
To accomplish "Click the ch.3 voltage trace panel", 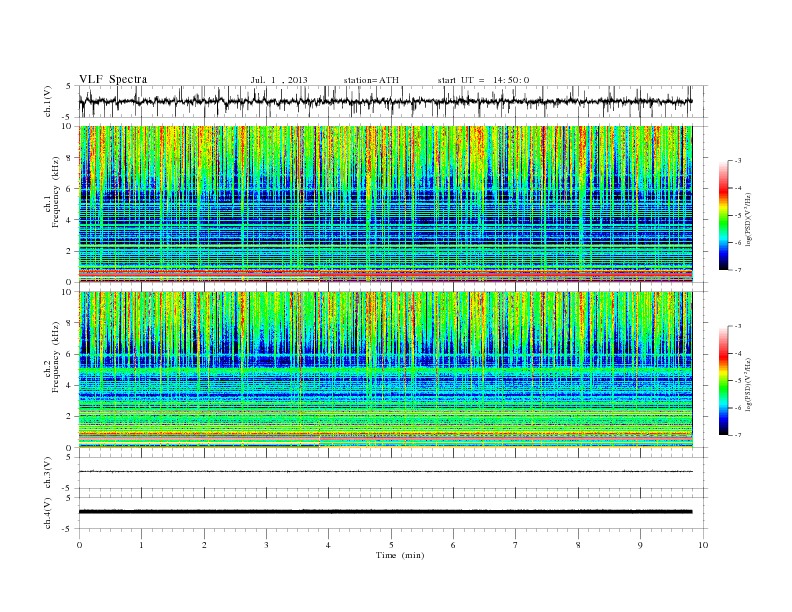I will (393, 473).
